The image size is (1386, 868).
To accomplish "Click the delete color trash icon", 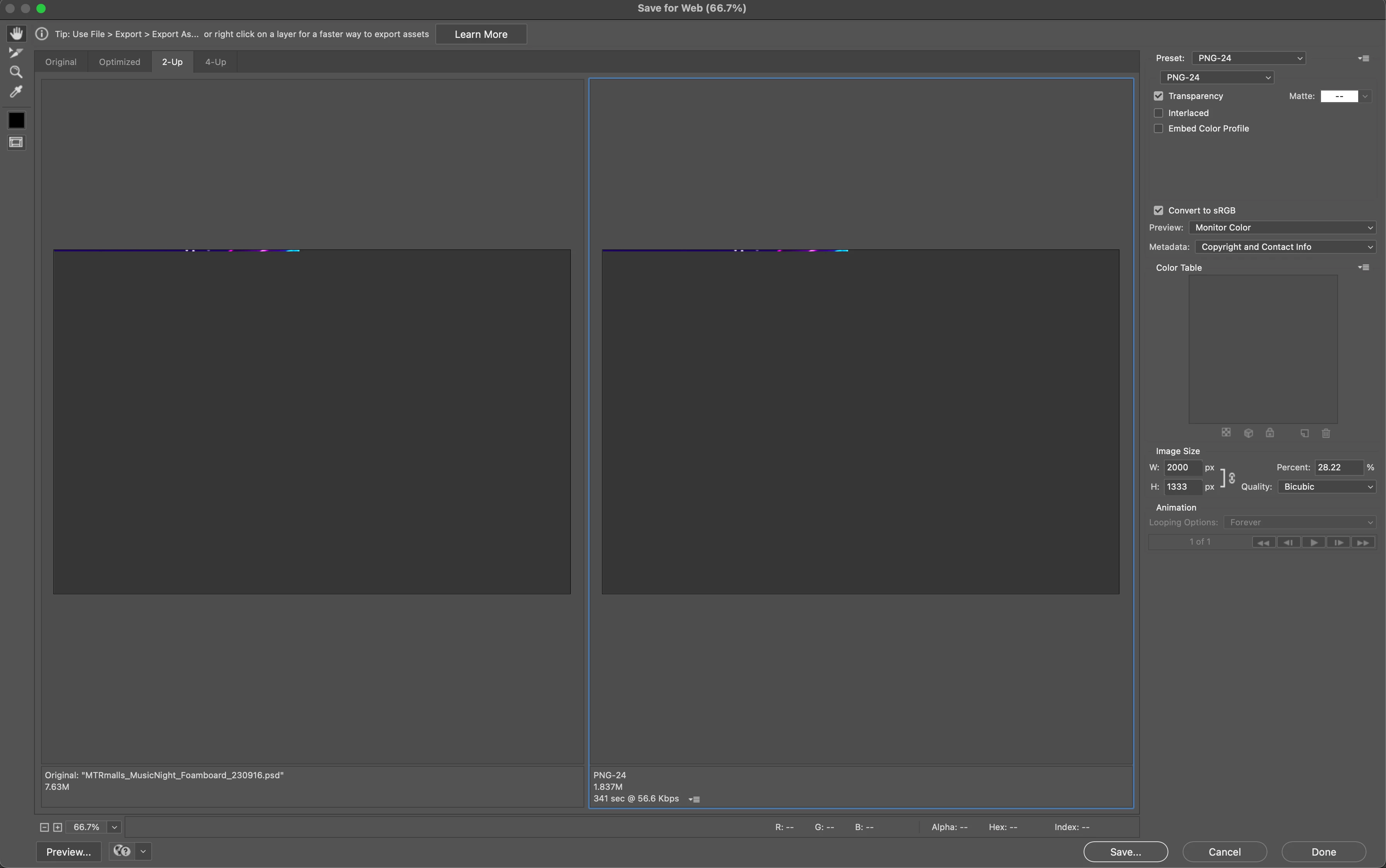I will [1326, 433].
